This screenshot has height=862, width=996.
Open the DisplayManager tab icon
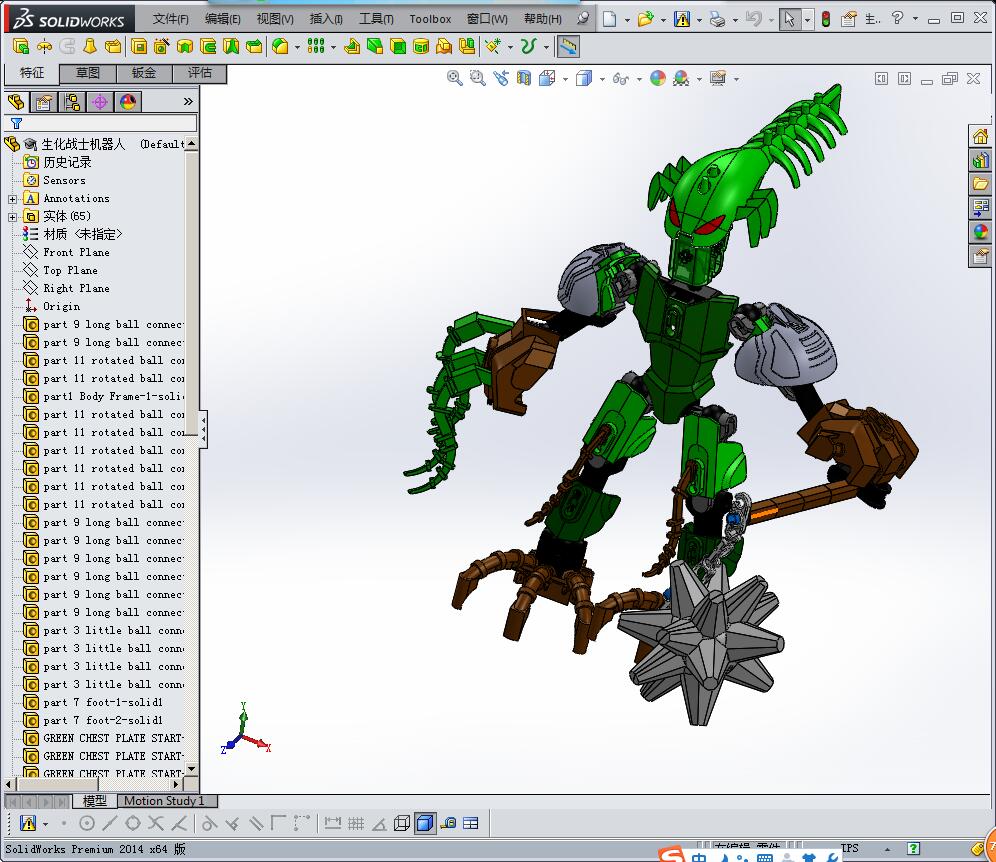[x=128, y=102]
